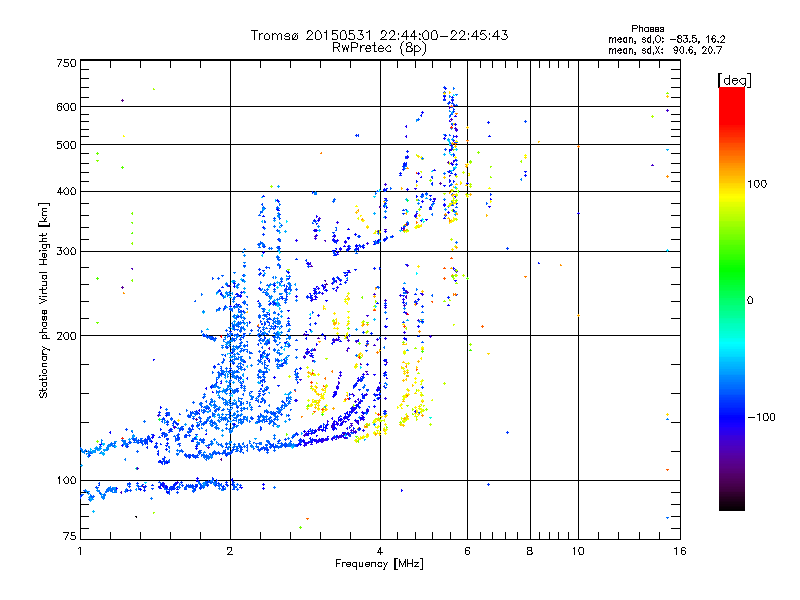Image resolution: width=800 pixels, height=600 pixels.
Task: Click the y-axis tick label "500"
Action: 66,145
